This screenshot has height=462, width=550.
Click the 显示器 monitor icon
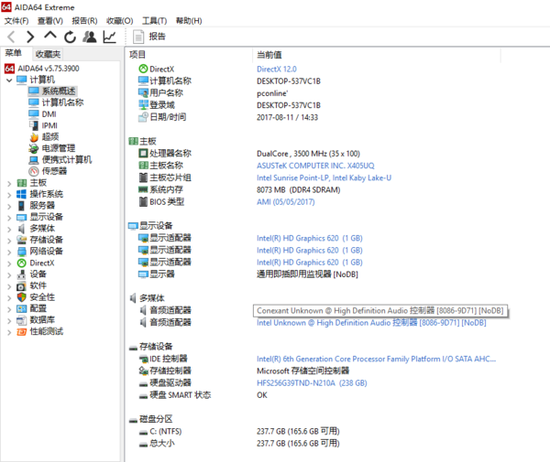(x=143, y=274)
